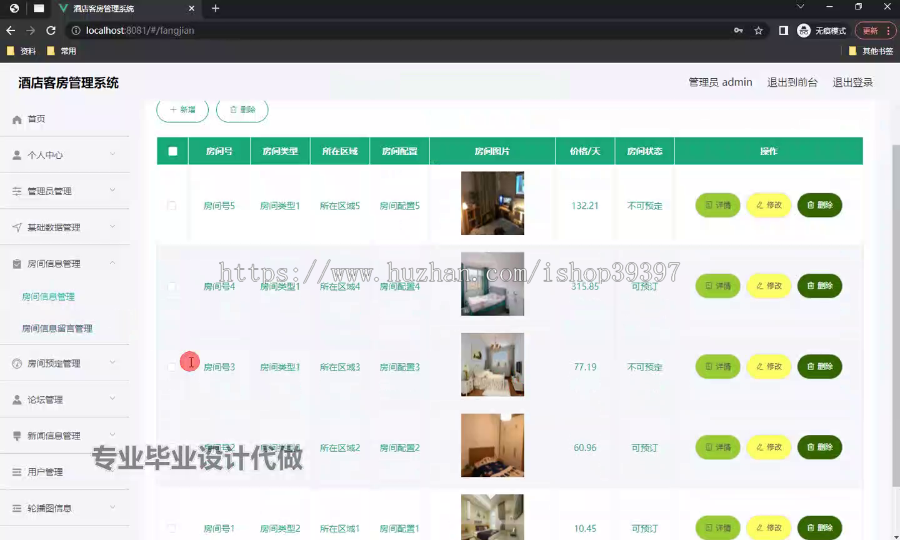Expand the 管理员管理 menu chevron

pos(112,190)
